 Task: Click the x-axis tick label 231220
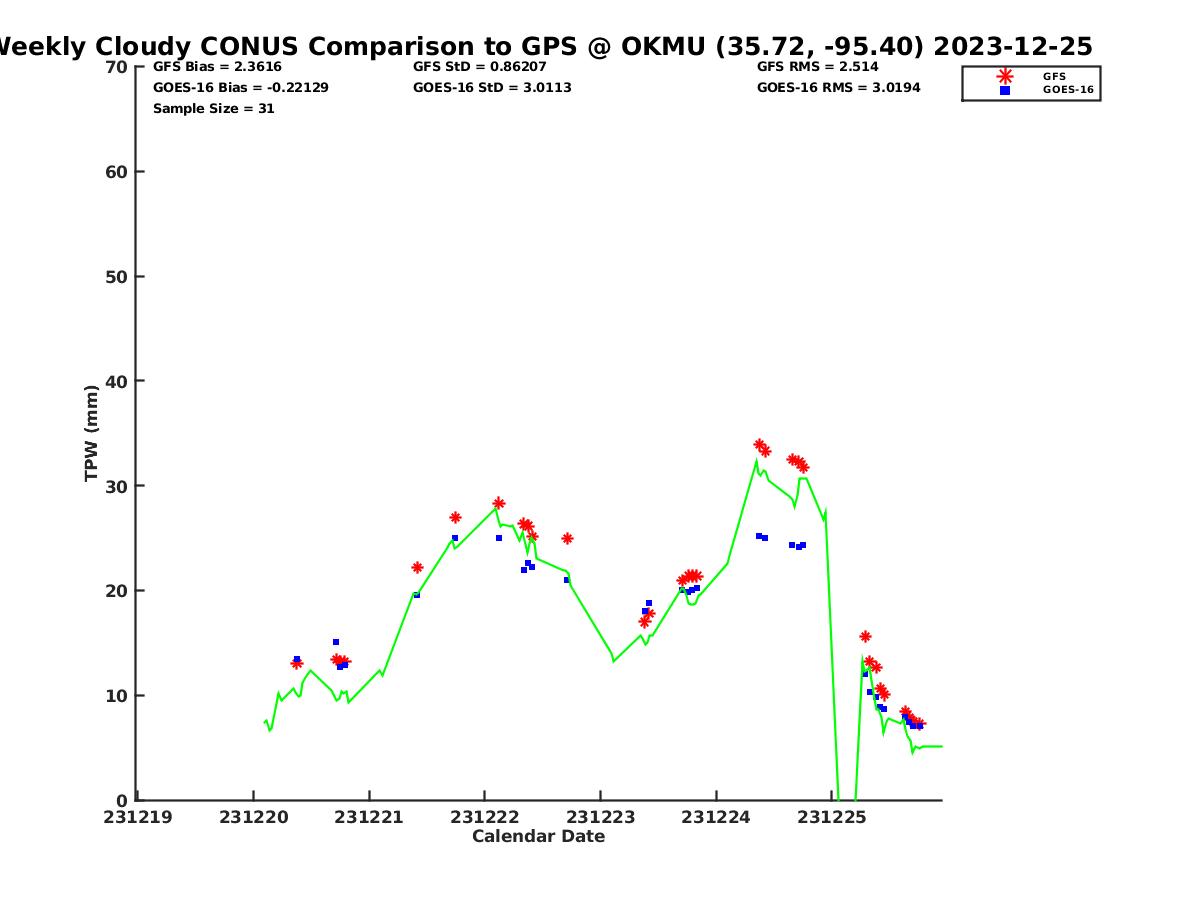[x=253, y=817]
